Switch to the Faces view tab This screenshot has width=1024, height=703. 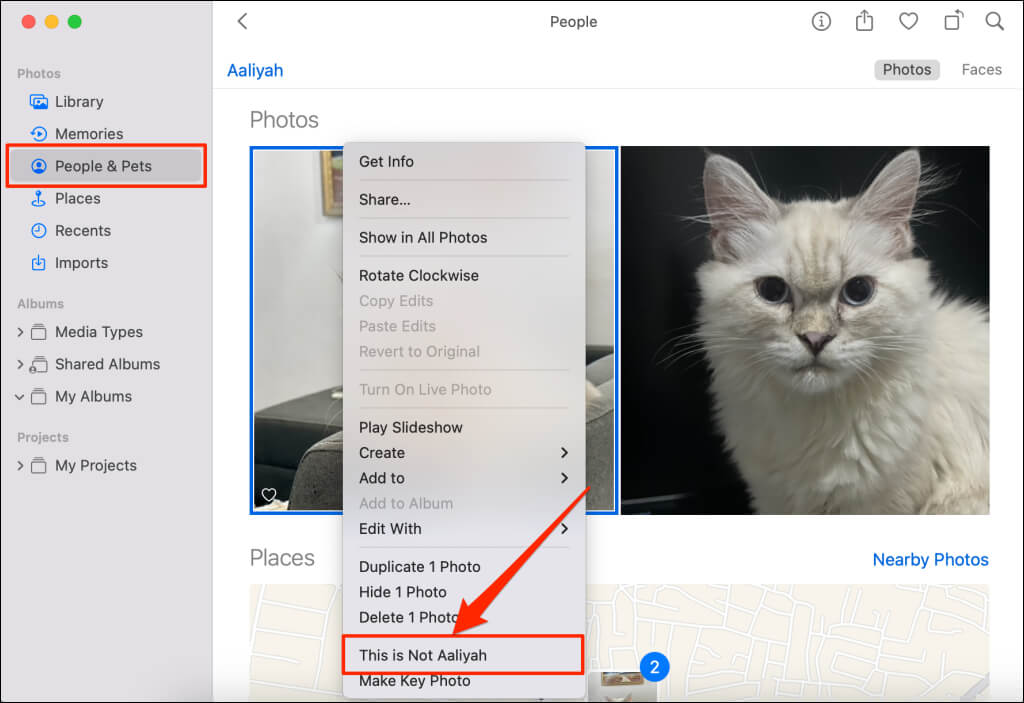(981, 70)
